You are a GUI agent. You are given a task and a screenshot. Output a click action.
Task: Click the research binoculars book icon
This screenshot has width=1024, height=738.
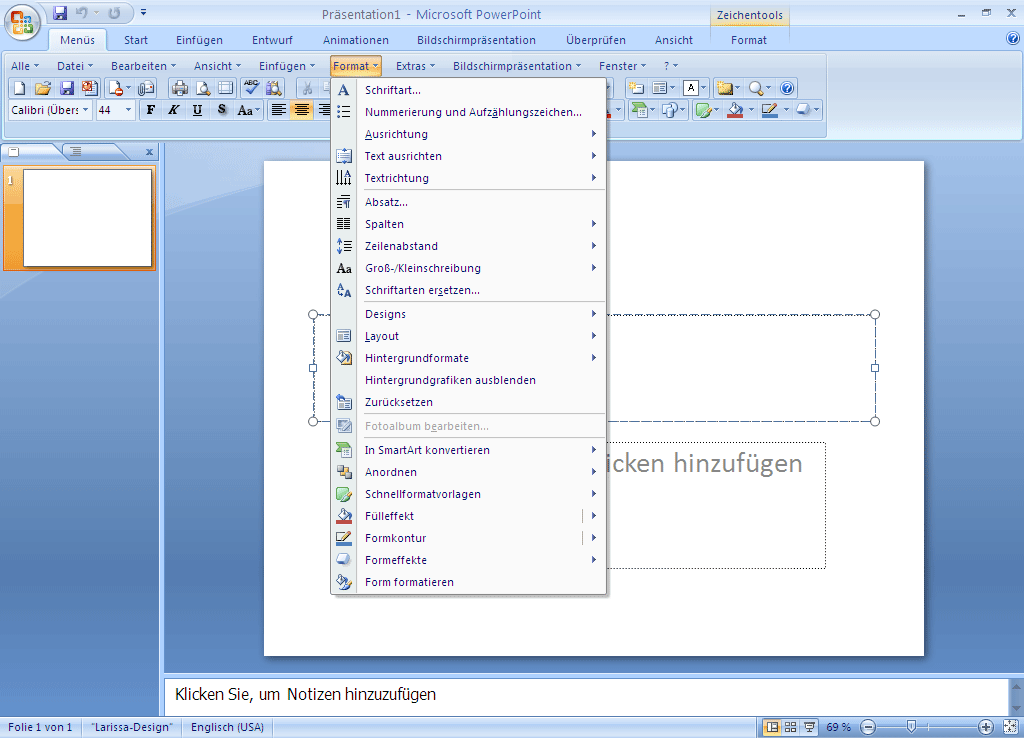274,88
